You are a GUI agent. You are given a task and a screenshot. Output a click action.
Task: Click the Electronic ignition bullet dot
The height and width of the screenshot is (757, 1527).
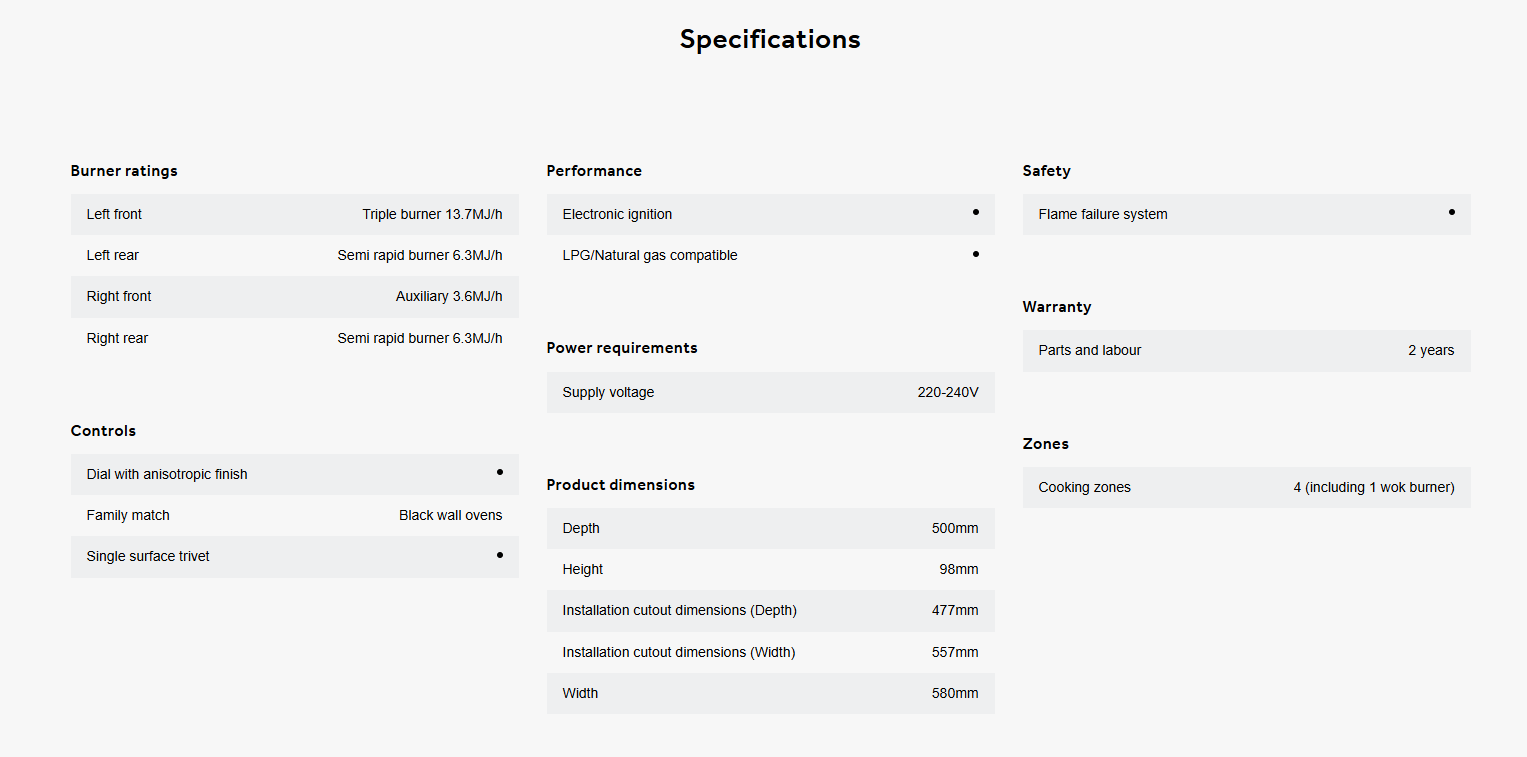(975, 212)
